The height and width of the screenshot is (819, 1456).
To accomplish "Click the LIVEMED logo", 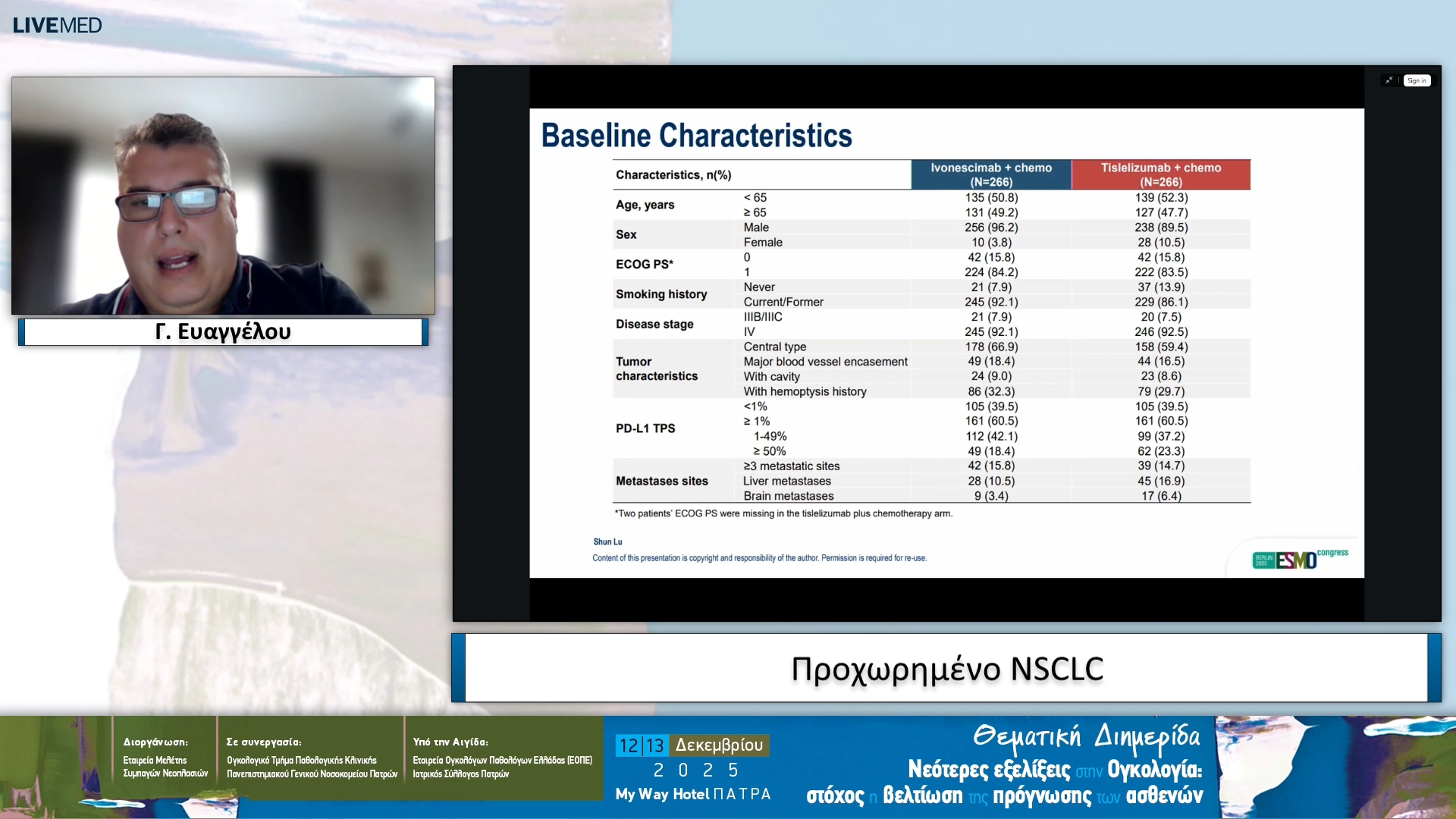I will point(57,25).
